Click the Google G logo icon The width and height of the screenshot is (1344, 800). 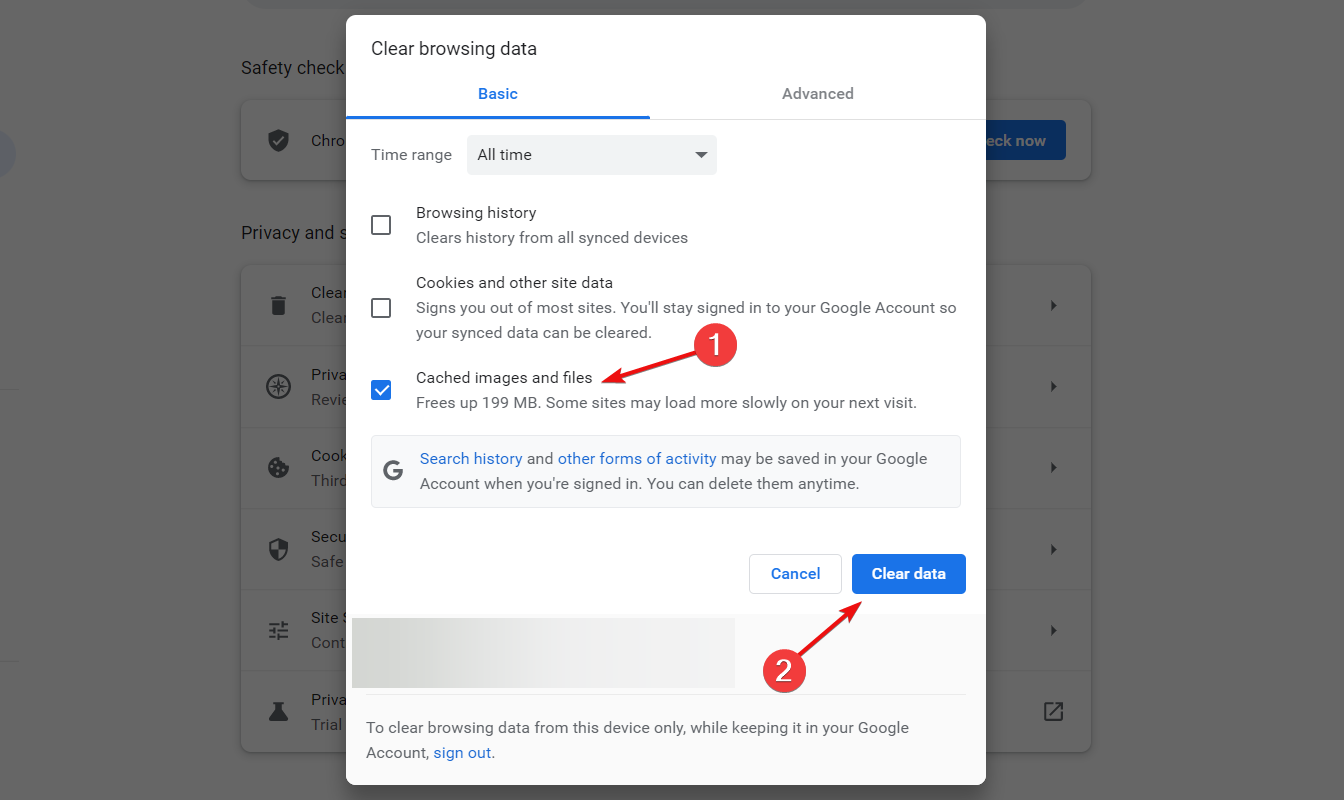pyautogui.click(x=393, y=471)
